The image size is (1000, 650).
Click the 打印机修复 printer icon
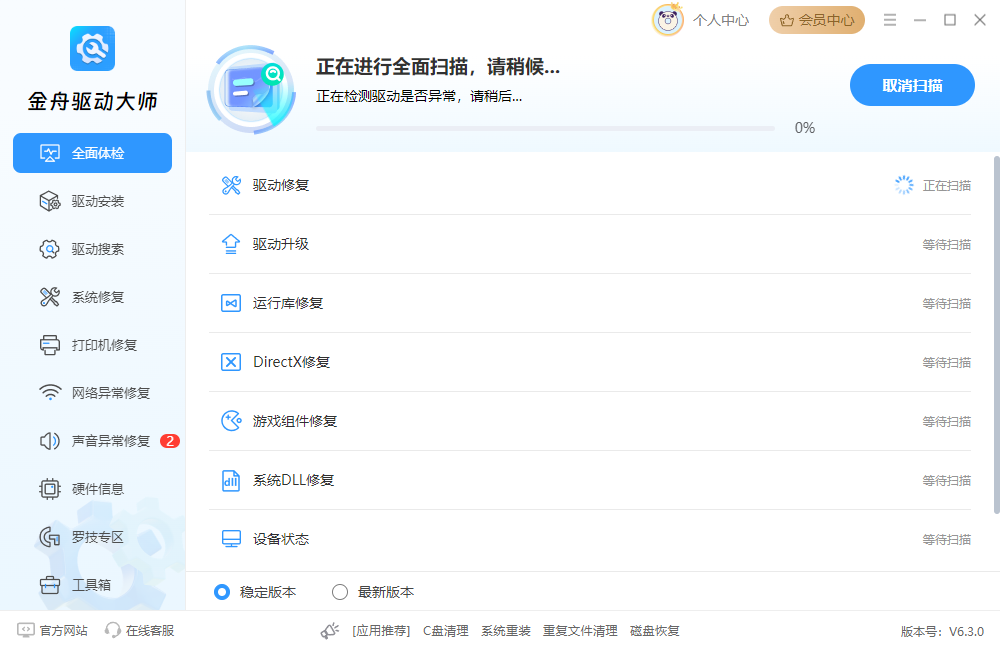[x=50, y=344]
